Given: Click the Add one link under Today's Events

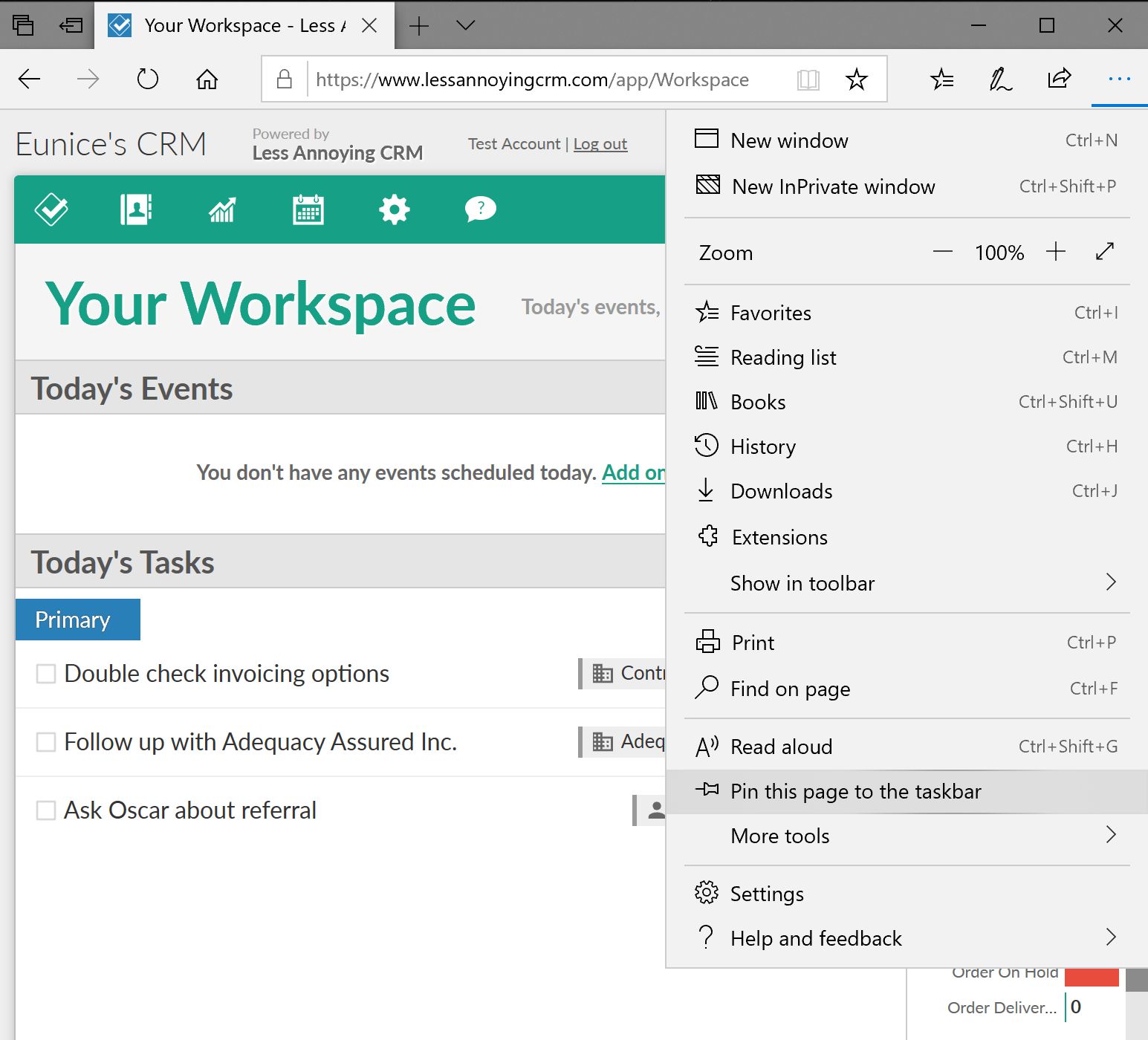Looking at the screenshot, I should click(x=633, y=472).
